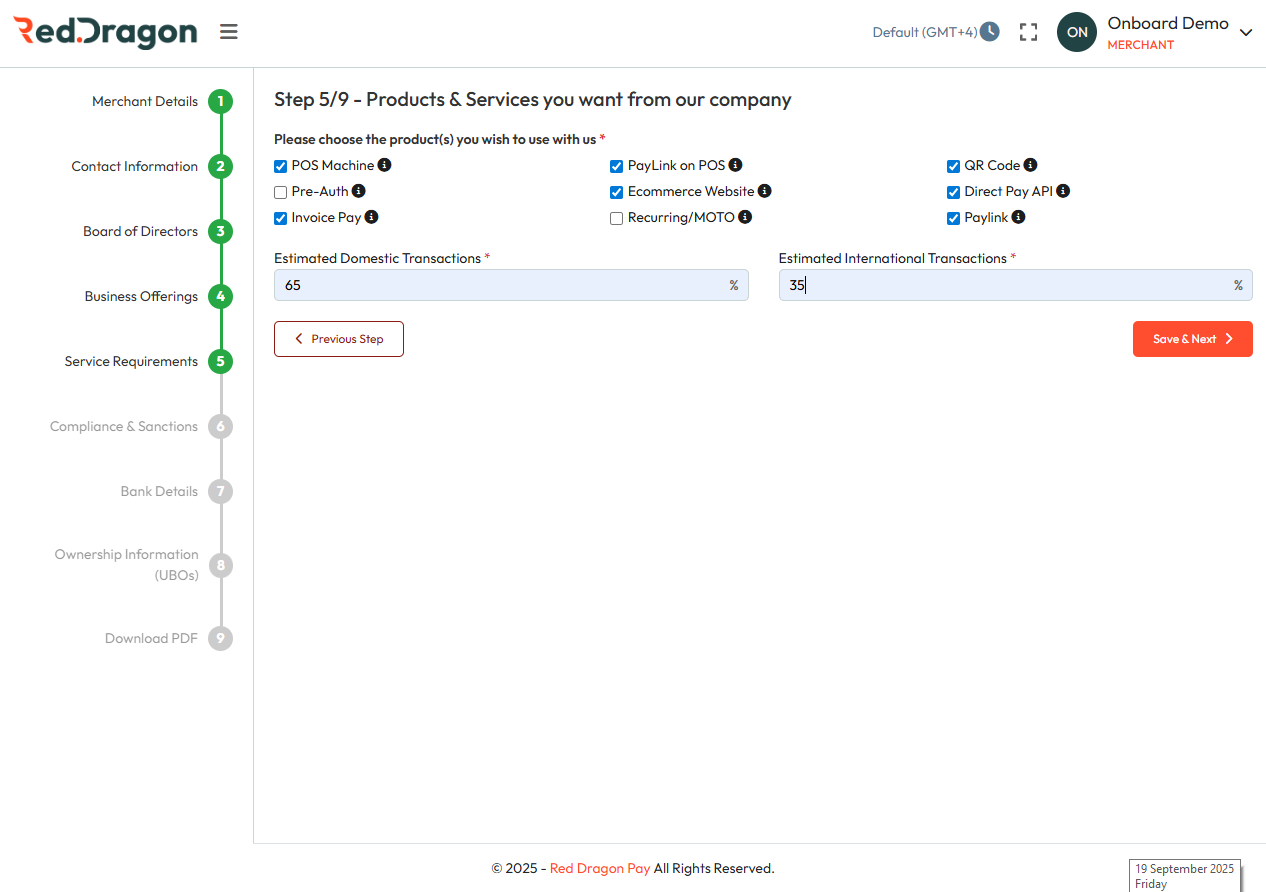The height and width of the screenshot is (892, 1266).
Task: Click the hamburger menu icon
Action: tap(229, 32)
